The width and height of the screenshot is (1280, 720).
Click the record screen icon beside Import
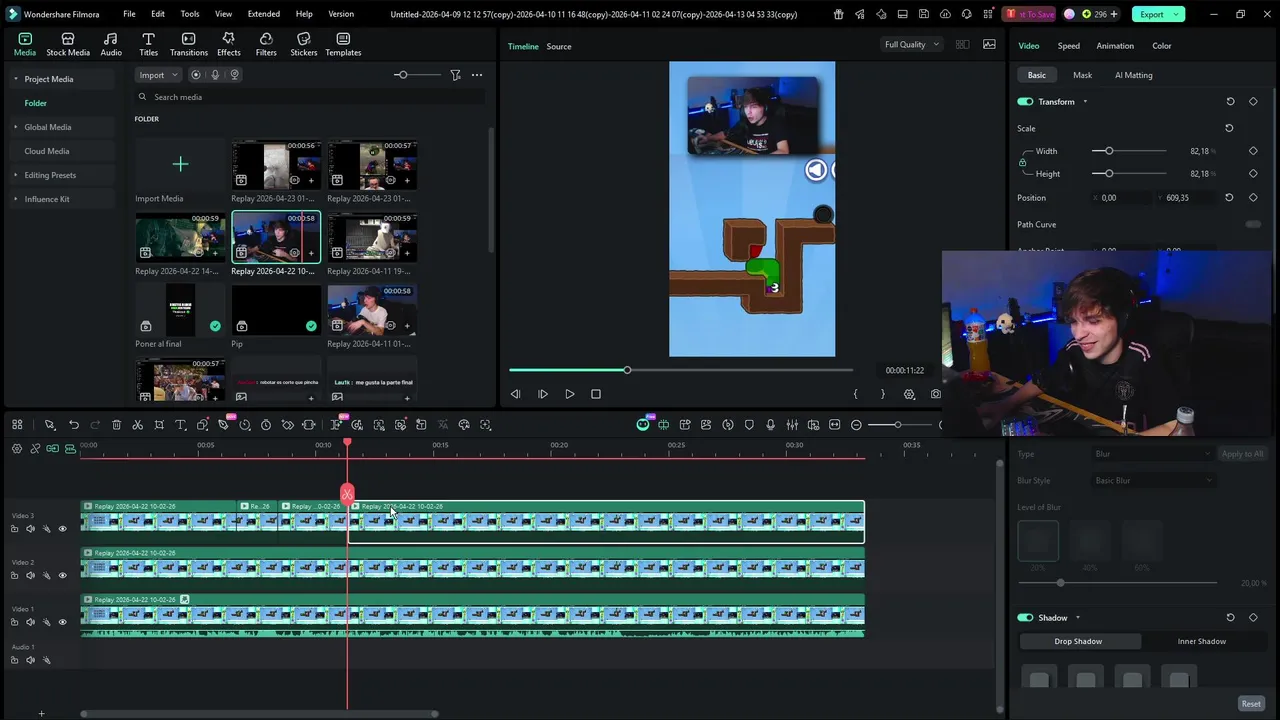pos(196,75)
